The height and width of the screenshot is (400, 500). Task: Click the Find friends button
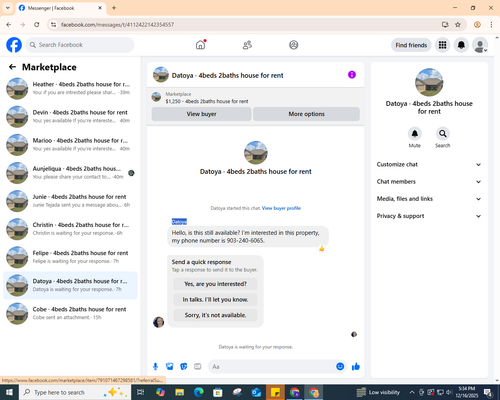pyautogui.click(x=411, y=45)
